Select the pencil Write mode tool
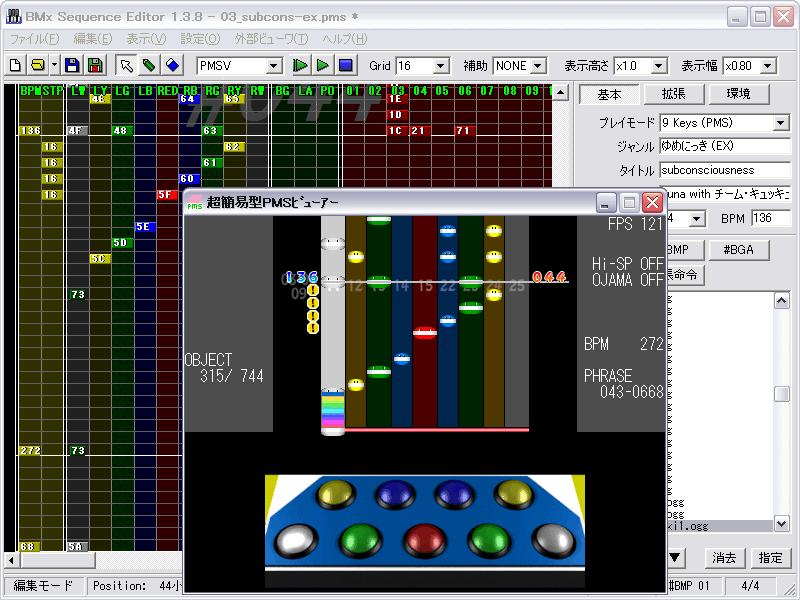 point(149,66)
